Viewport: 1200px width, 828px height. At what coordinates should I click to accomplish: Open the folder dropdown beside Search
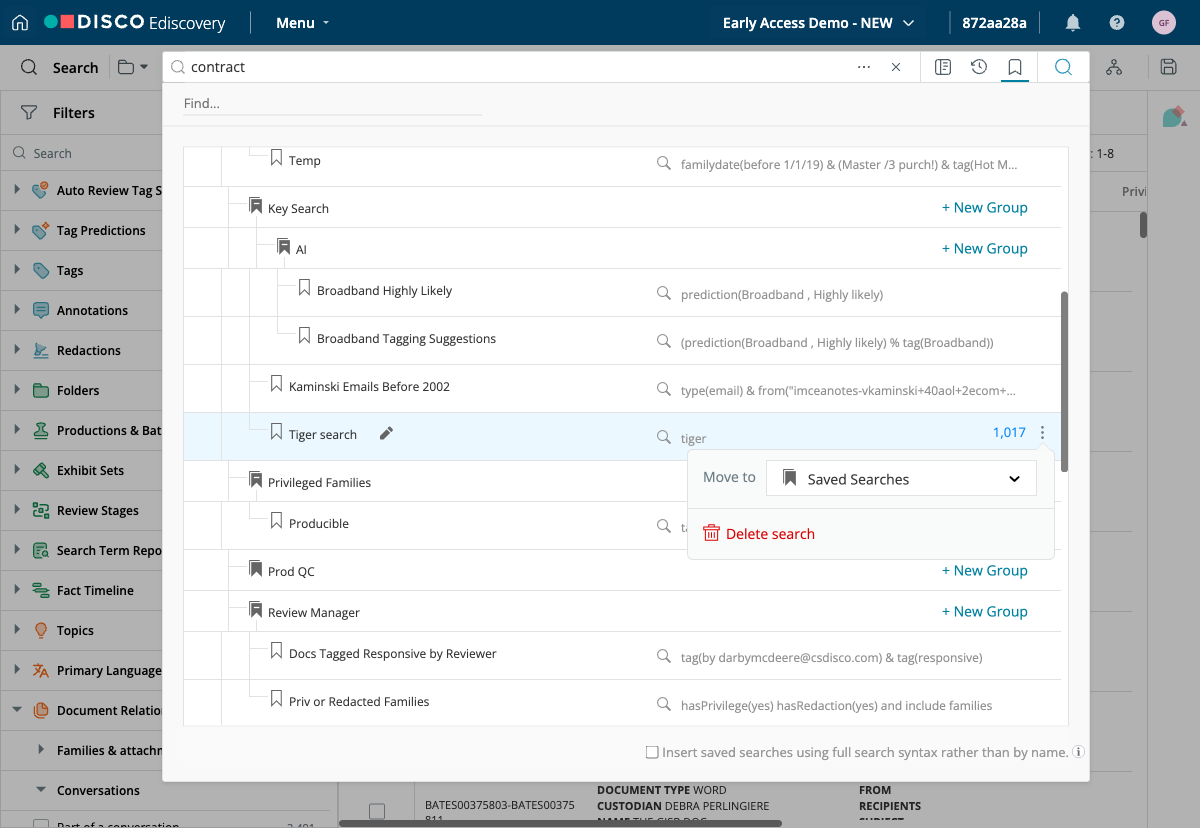(x=132, y=67)
